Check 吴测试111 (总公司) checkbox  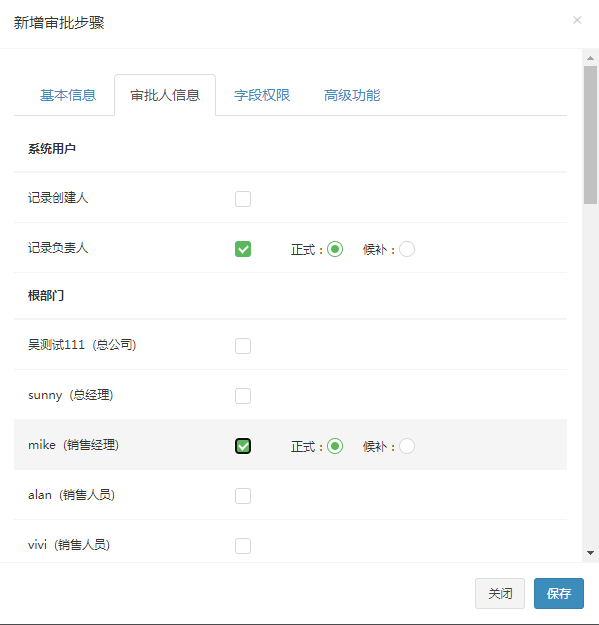[243, 346]
